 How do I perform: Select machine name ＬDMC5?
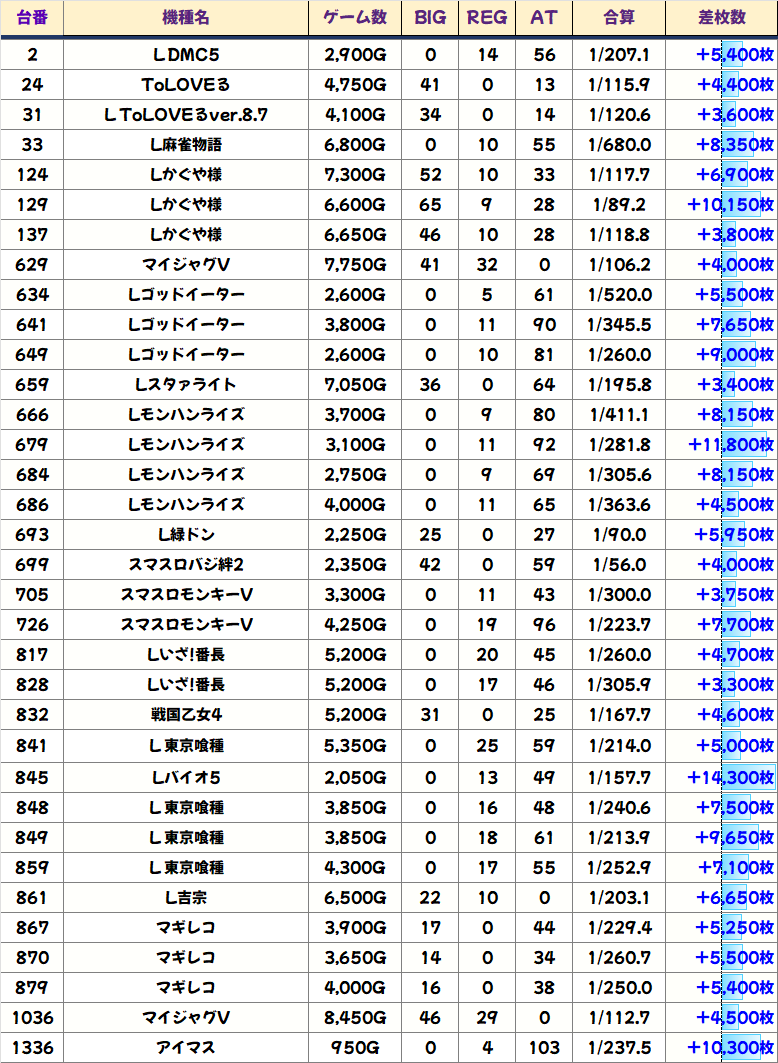point(186,55)
